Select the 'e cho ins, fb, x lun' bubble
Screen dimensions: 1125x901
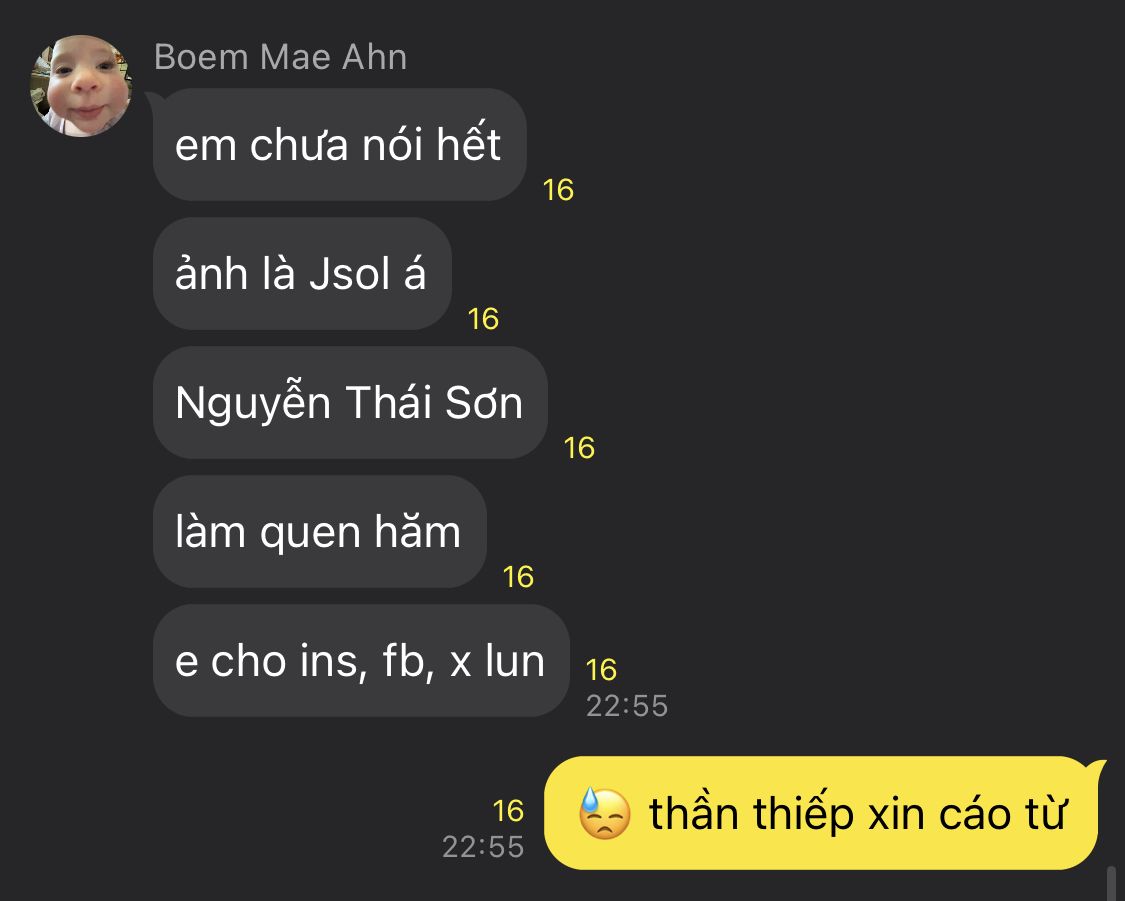pyautogui.click(x=361, y=661)
